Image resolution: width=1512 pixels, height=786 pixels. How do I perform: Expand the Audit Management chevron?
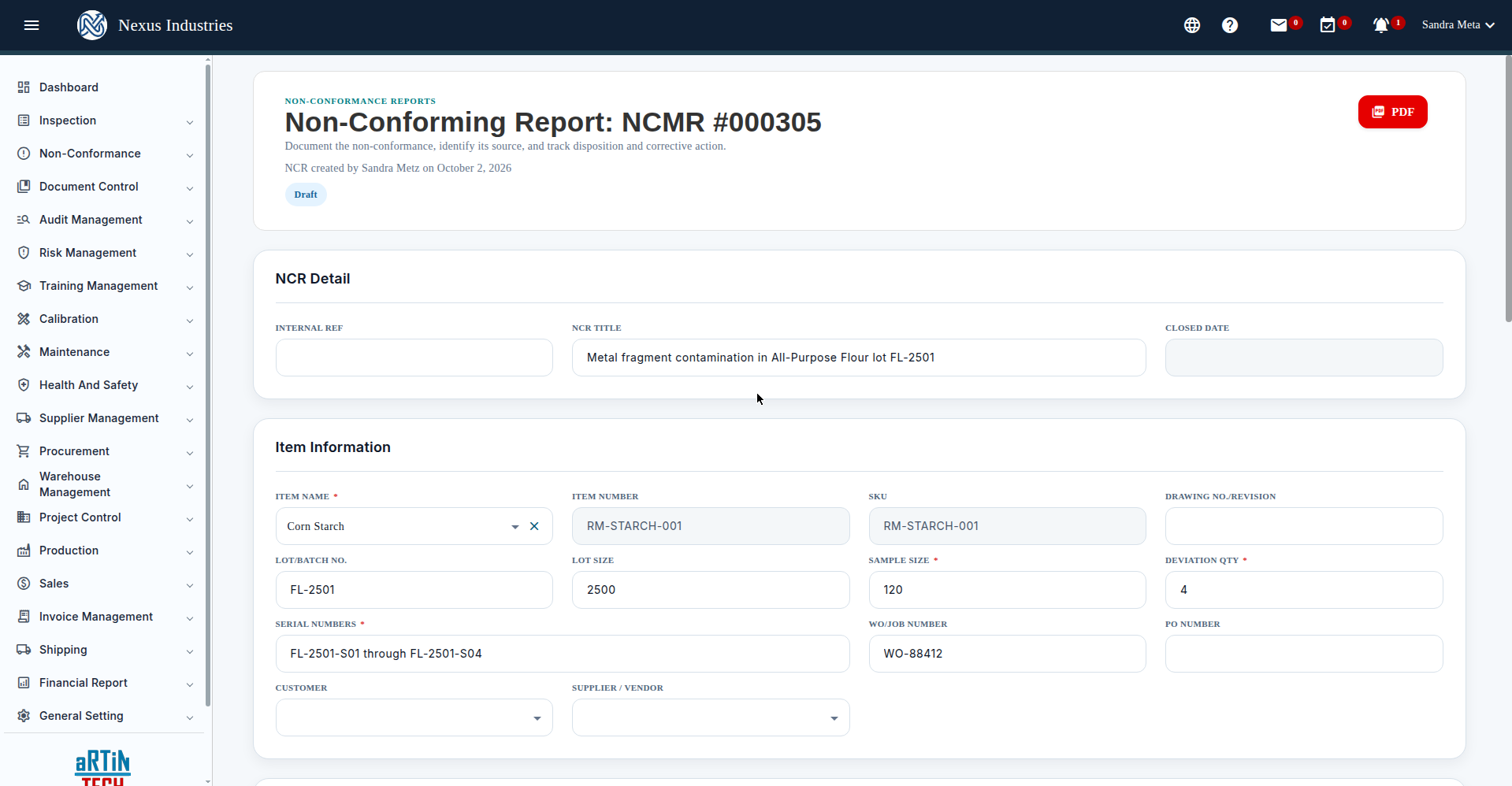tap(190, 221)
